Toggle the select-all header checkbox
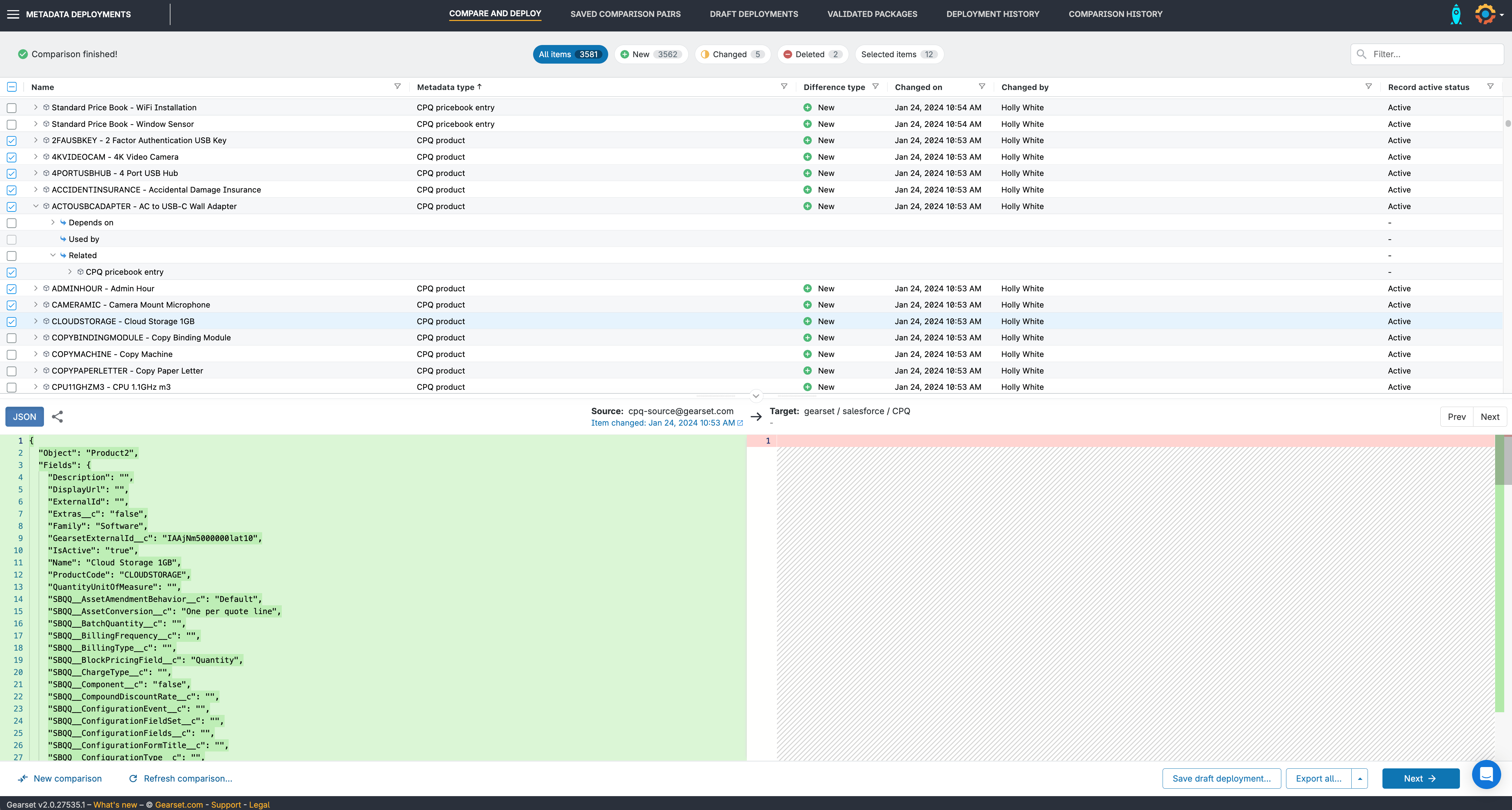Screen dimensions: 1512x810 [x=12, y=87]
